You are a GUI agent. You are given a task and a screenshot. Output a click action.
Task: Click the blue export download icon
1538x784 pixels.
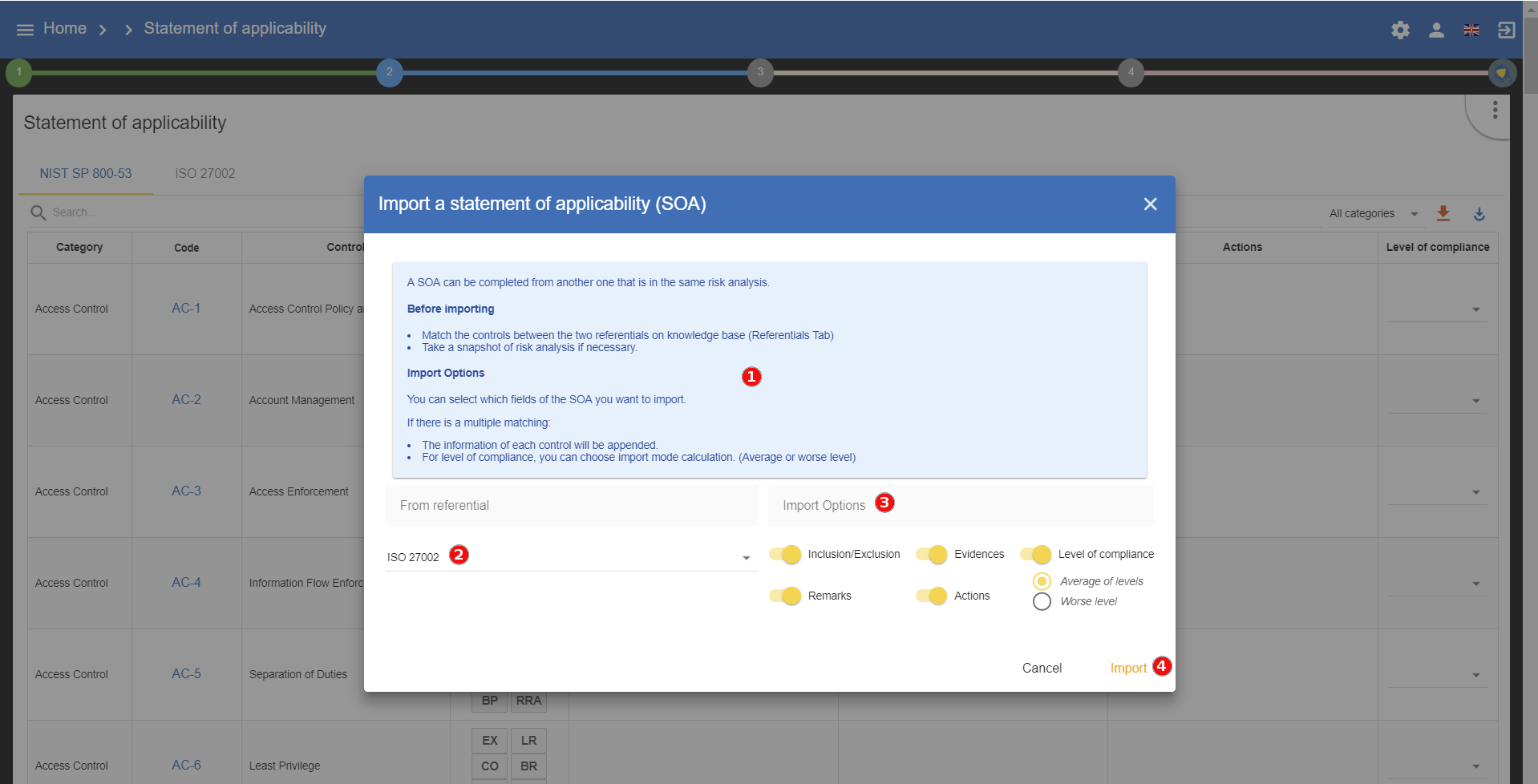pos(1479,214)
